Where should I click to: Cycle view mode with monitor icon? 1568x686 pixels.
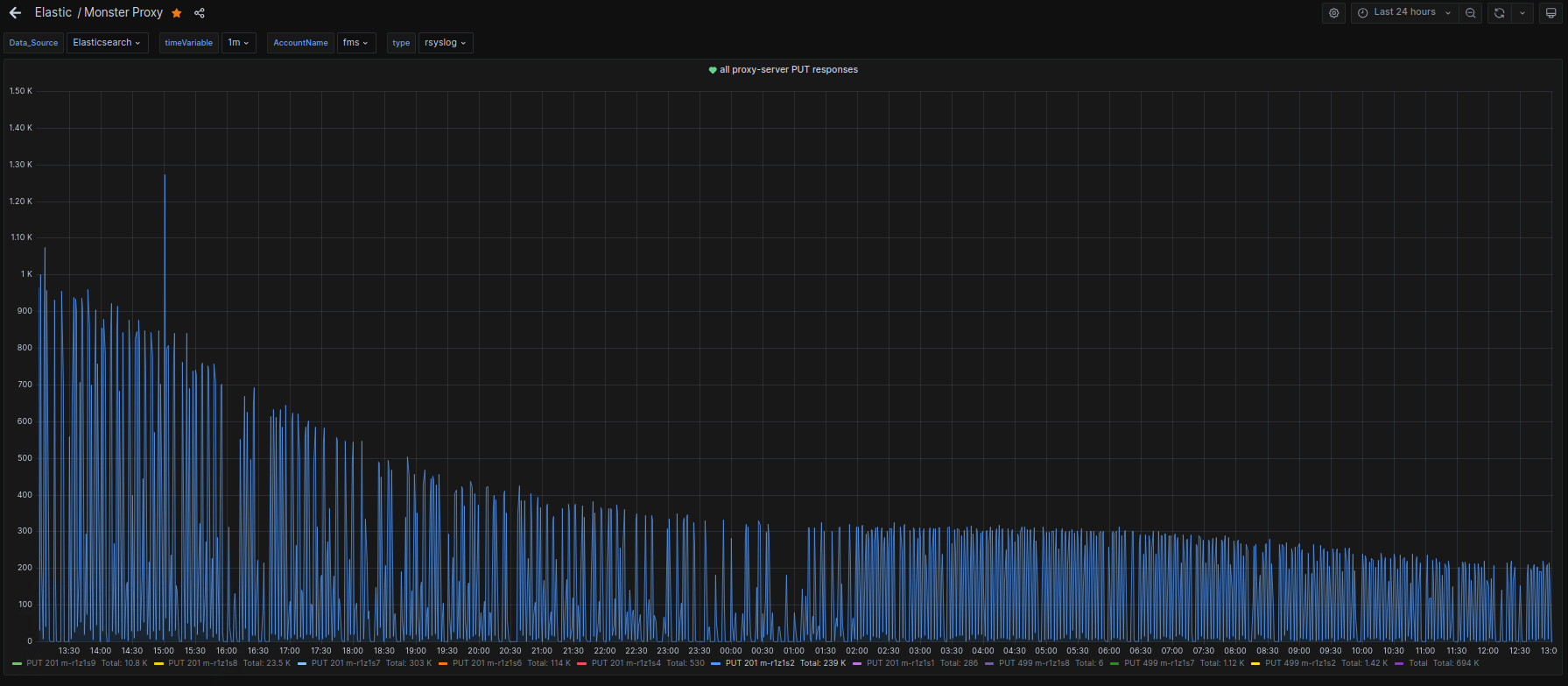(x=1550, y=13)
